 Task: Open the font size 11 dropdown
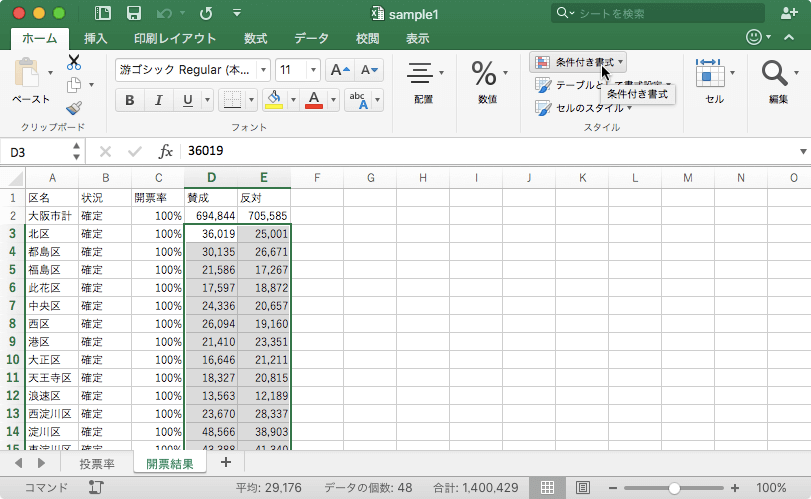click(313, 70)
